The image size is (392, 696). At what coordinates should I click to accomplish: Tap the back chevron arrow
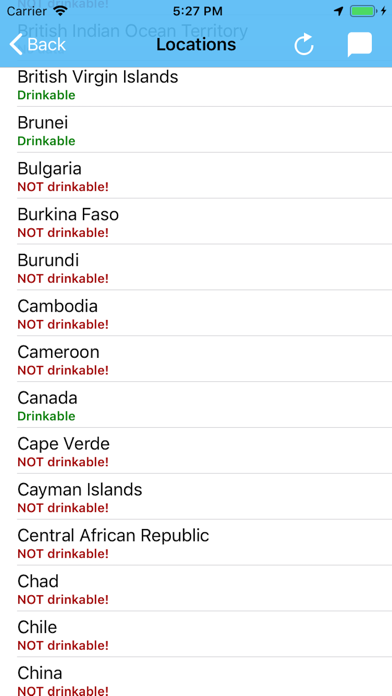click(x=16, y=44)
